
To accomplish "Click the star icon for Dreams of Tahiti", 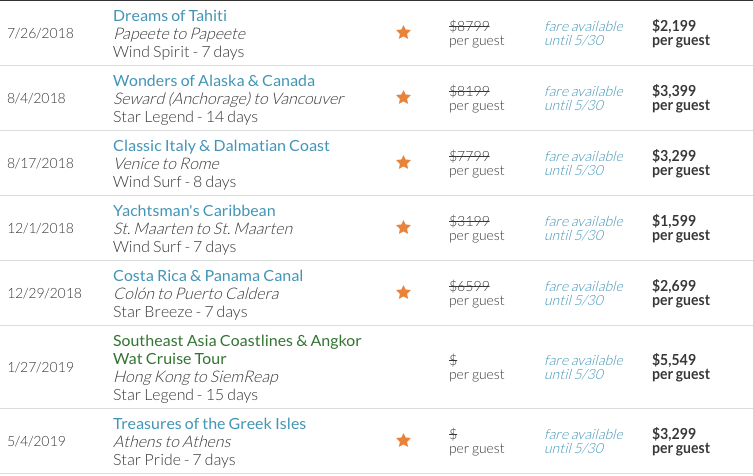I will [403, 33].
